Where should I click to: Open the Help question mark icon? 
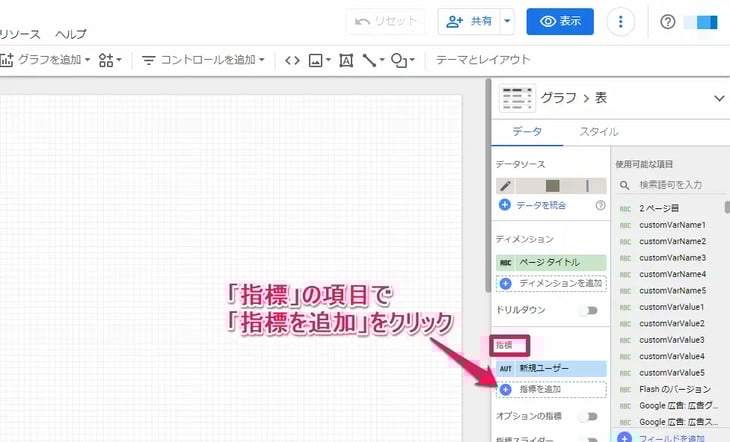tap(668, 22)
